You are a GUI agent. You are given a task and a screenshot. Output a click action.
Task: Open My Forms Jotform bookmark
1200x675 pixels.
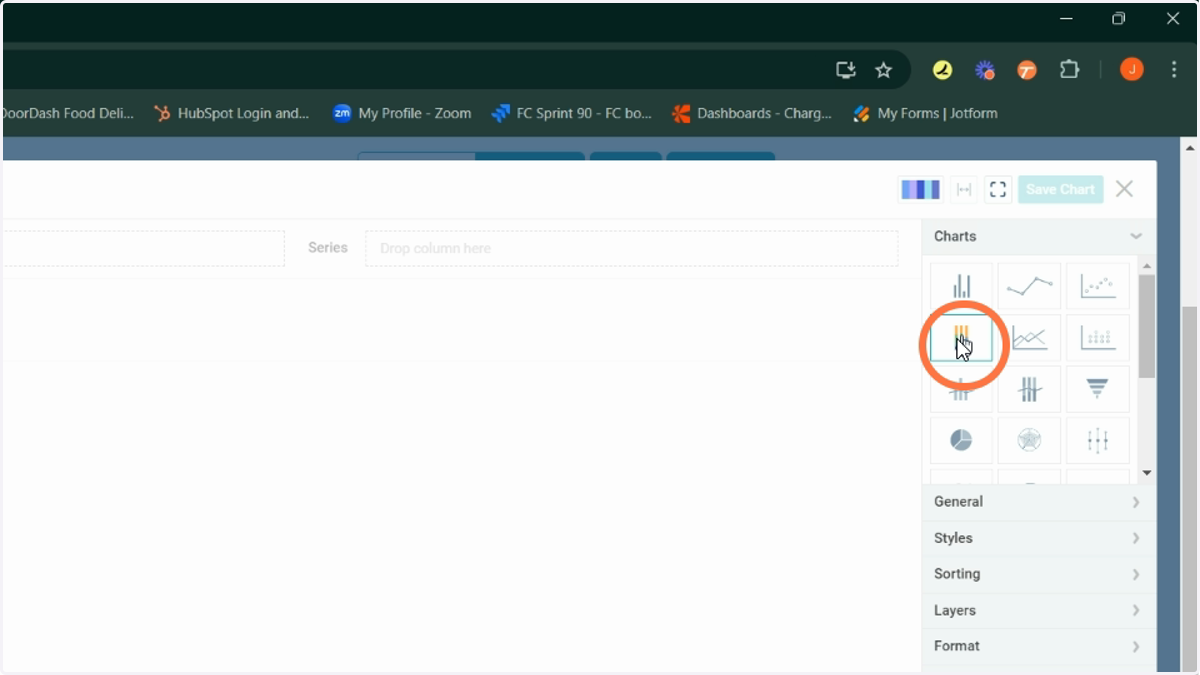tap(925, 113)
